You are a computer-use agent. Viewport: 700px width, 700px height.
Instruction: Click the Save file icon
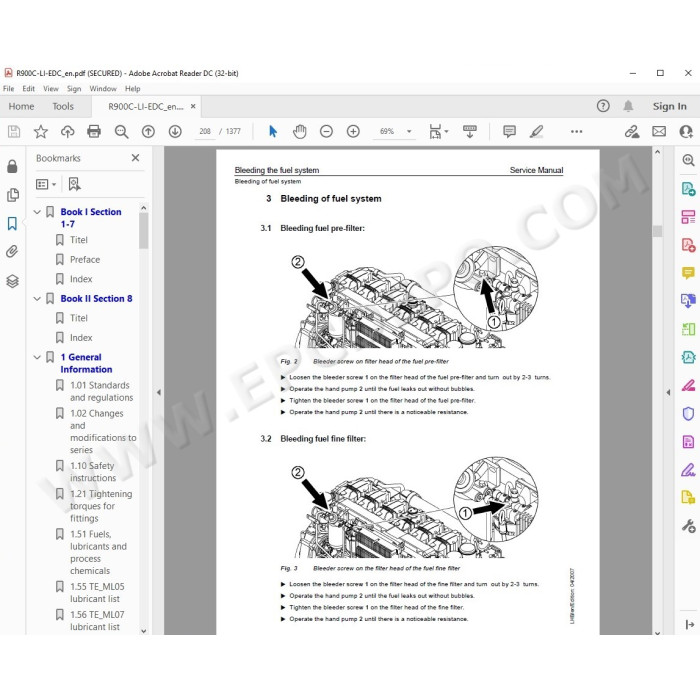[14, 131]
